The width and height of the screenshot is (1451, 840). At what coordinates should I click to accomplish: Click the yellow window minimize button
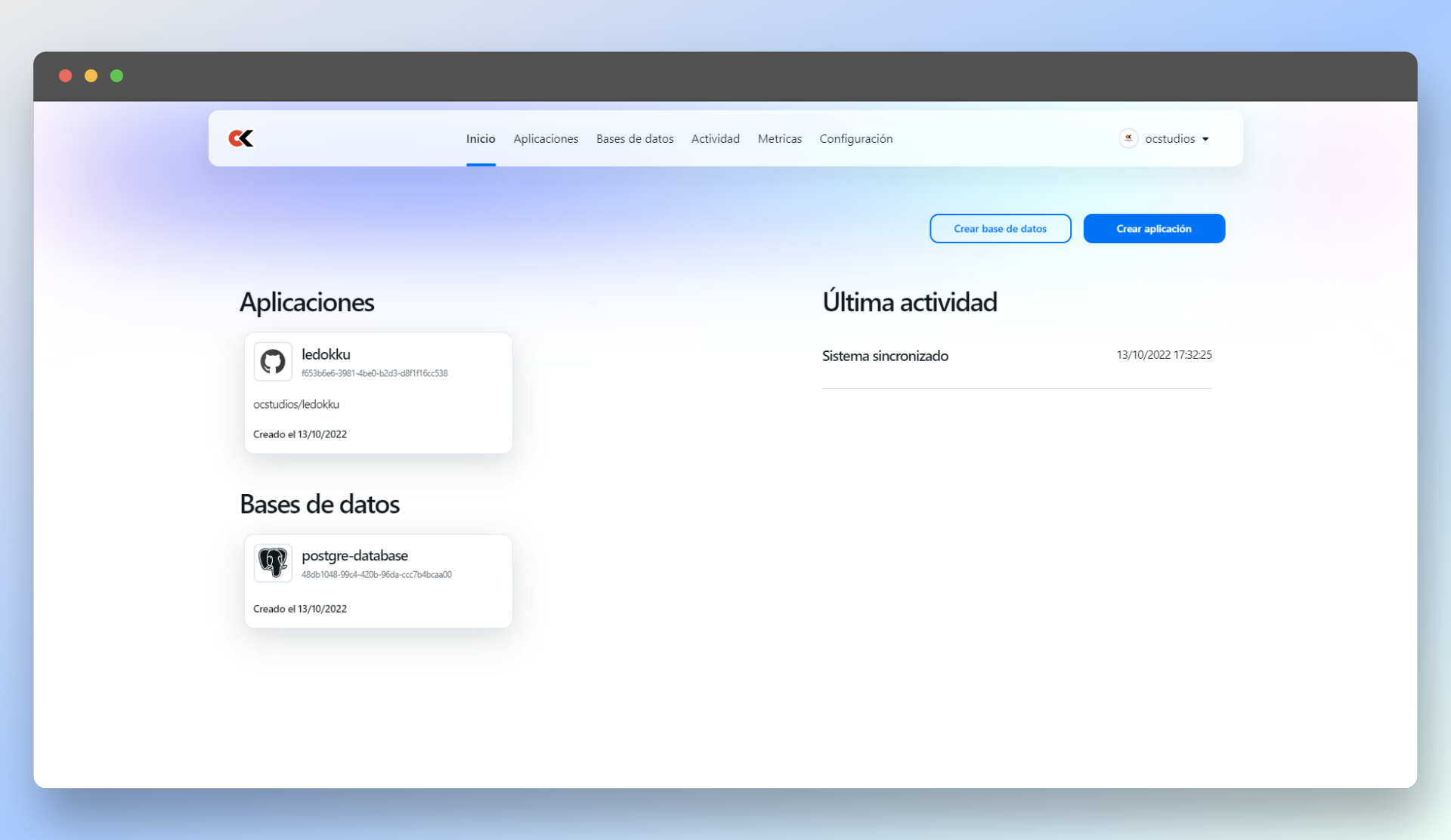click(91, 76)
